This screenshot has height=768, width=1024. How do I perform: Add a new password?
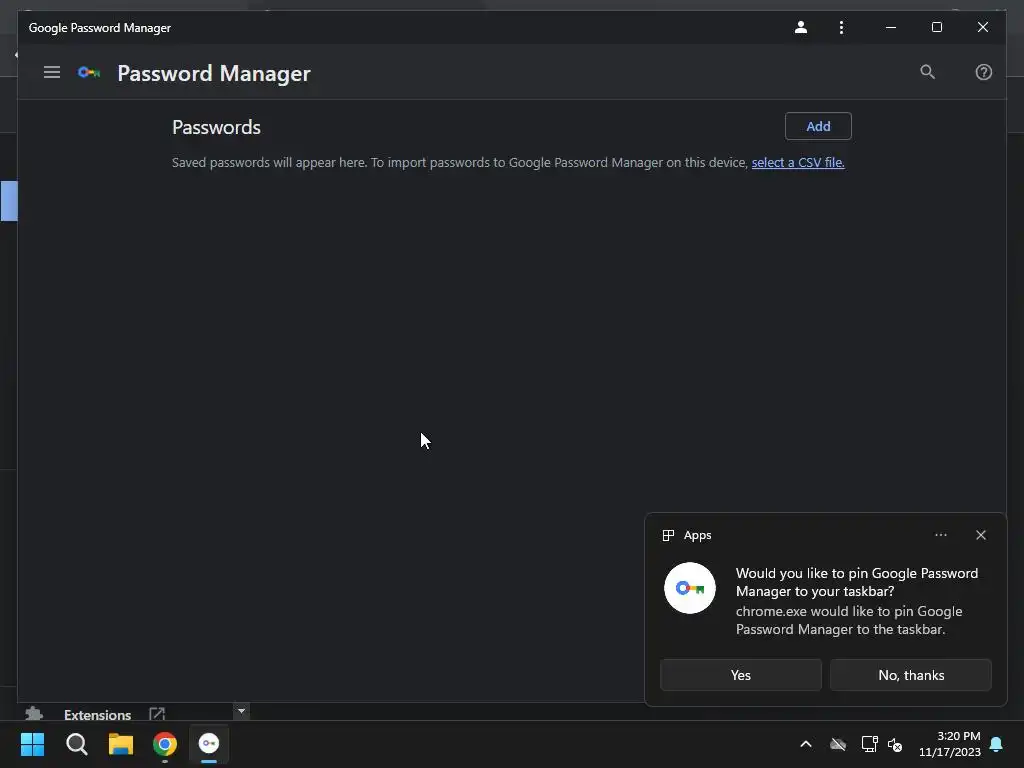point(818,126)
